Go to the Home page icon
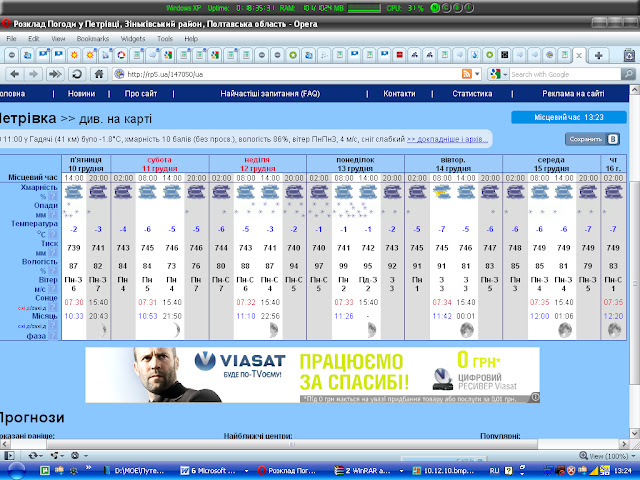640x480 pixels. point(99,74)
